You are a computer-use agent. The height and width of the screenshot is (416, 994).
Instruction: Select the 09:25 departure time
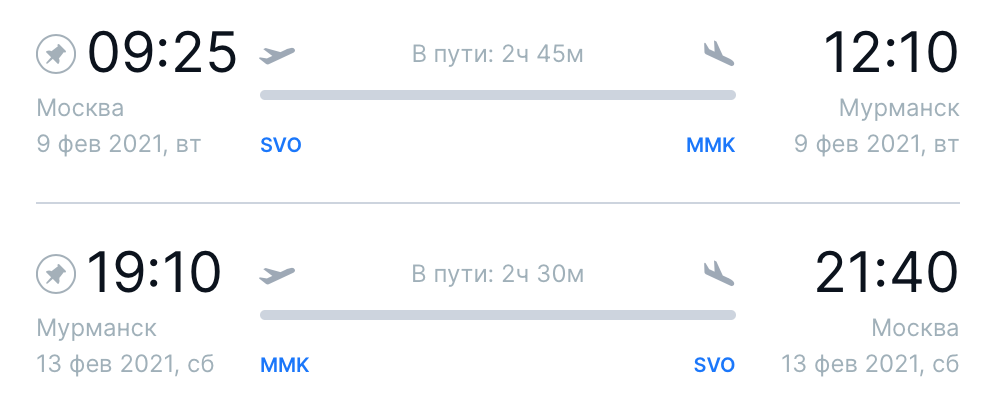coord(162,53)
